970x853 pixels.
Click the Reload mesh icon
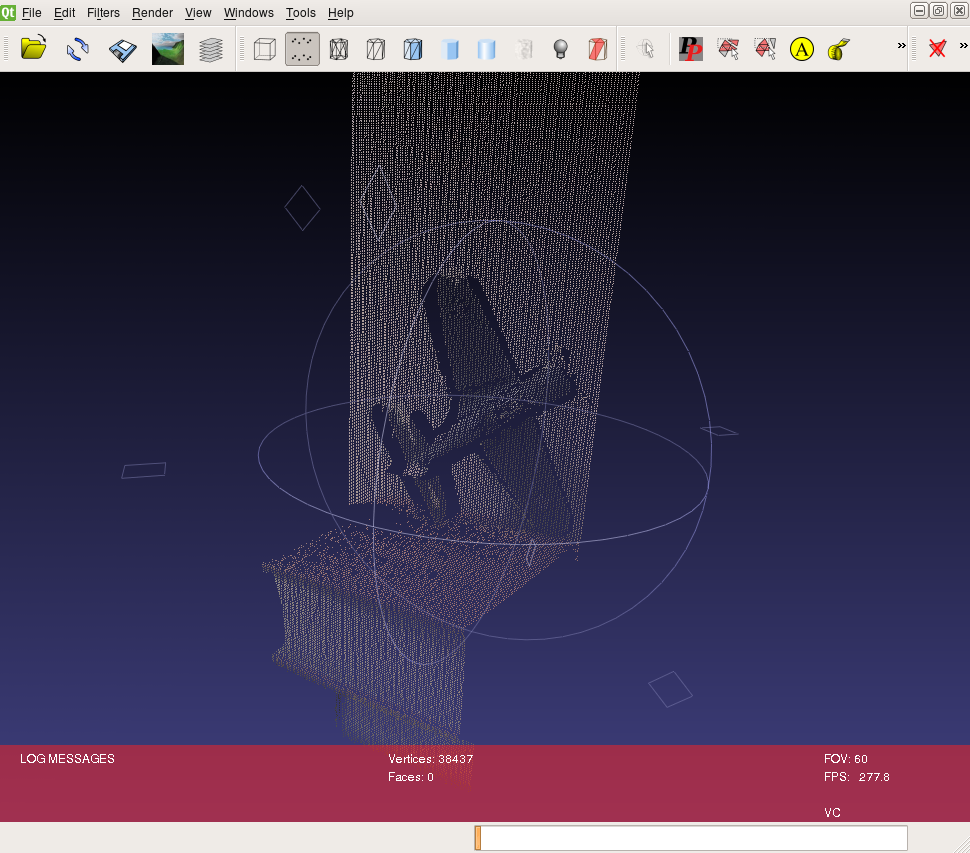point(78,48)
